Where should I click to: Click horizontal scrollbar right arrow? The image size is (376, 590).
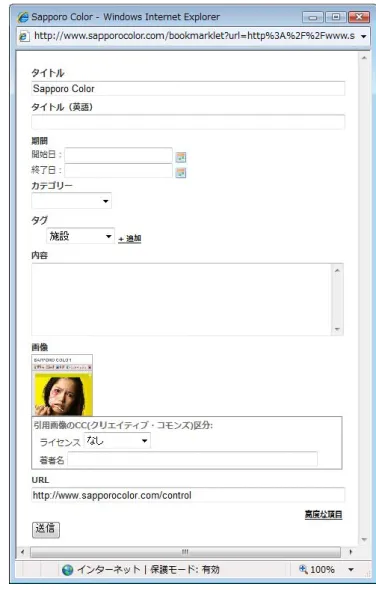tap(351, 552)
